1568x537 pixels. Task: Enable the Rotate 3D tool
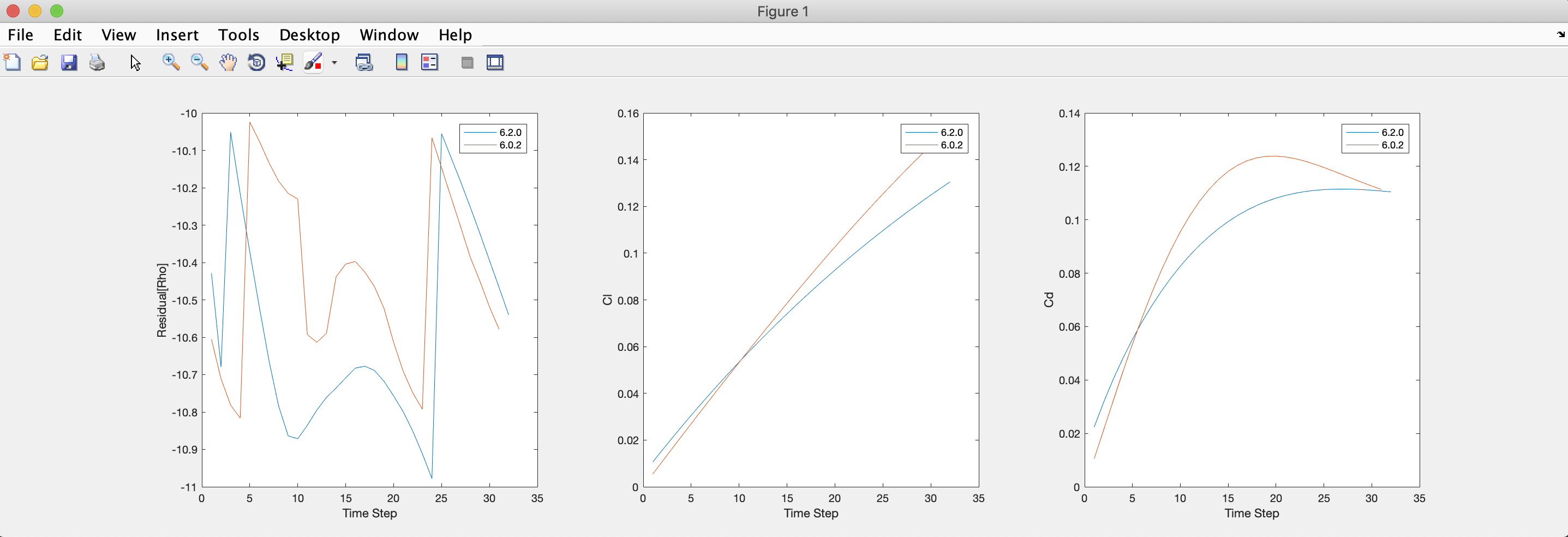[256, 62]
